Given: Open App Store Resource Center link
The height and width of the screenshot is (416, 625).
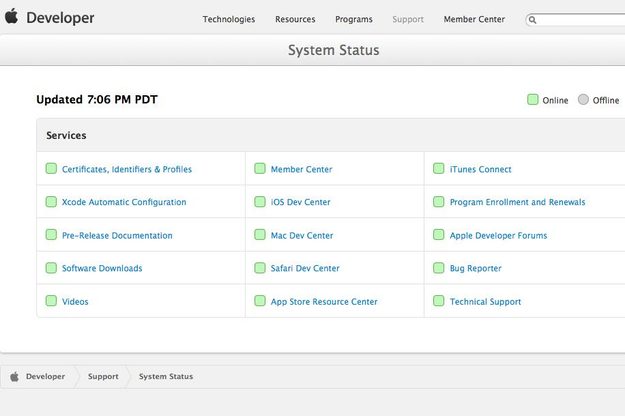Looking at the screenshot, I should click(x=324, y=302).
